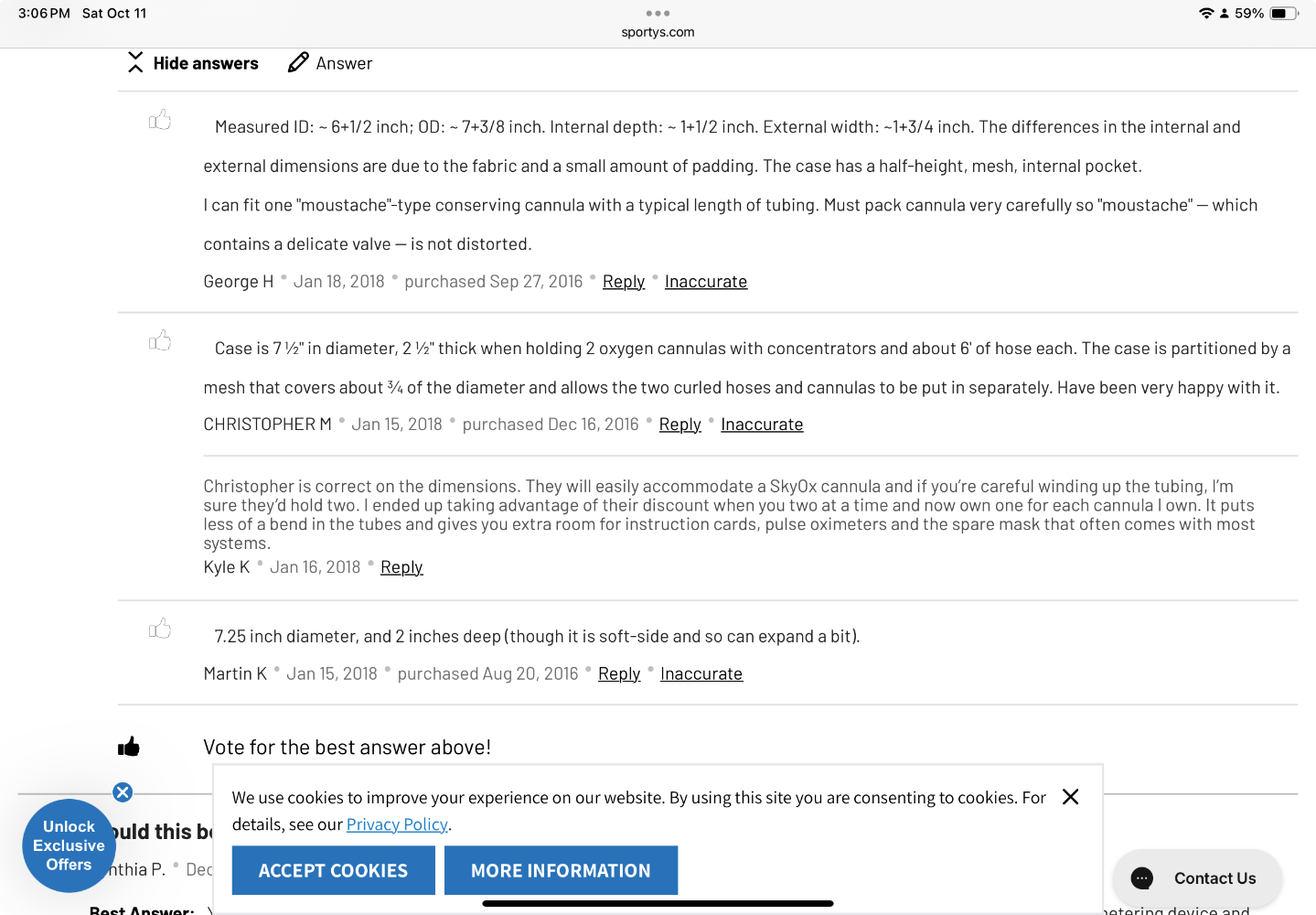Like Martin K's answer using thumbs-up icon
This screenshot has width=1316, height=915.
[x=160, y=629]
